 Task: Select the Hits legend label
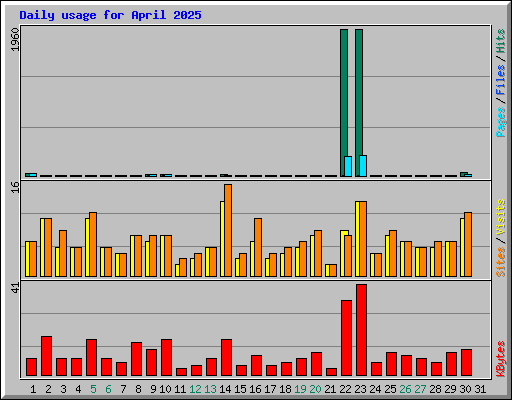[x=500, y=41]
